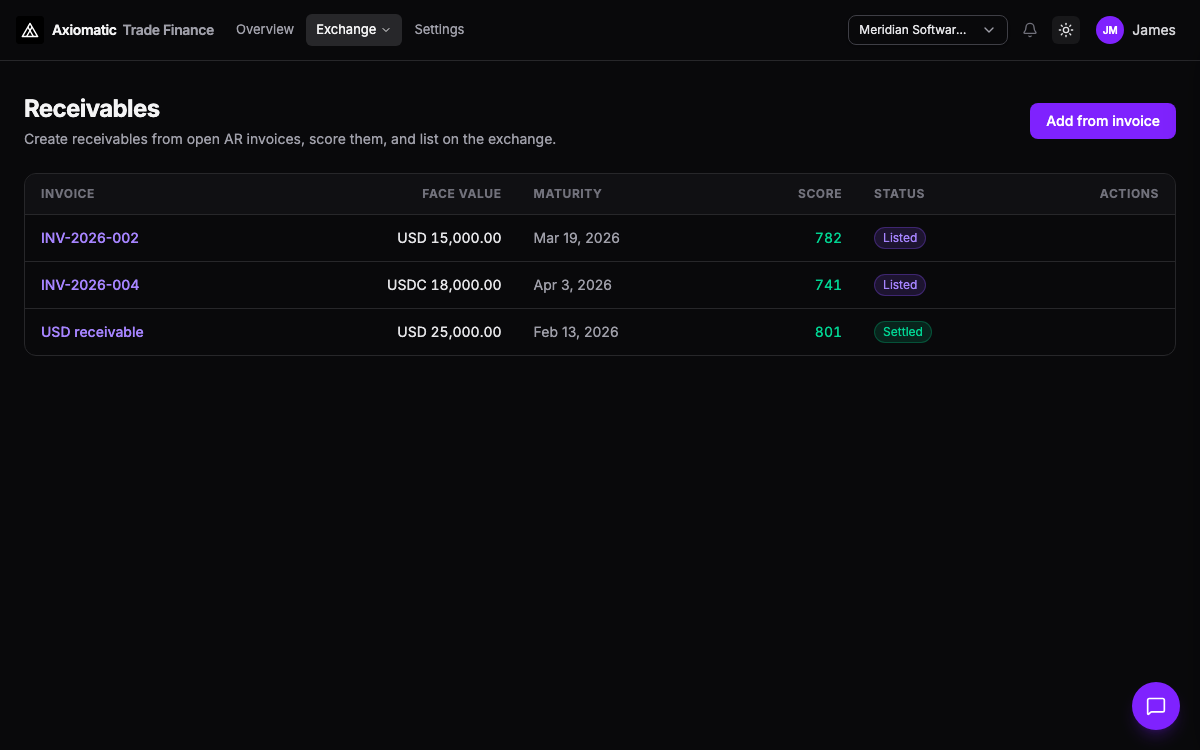The width and height of the screenshot is (1200, 750).
Task: Open the USD receivable link
Action: [92, 332]
